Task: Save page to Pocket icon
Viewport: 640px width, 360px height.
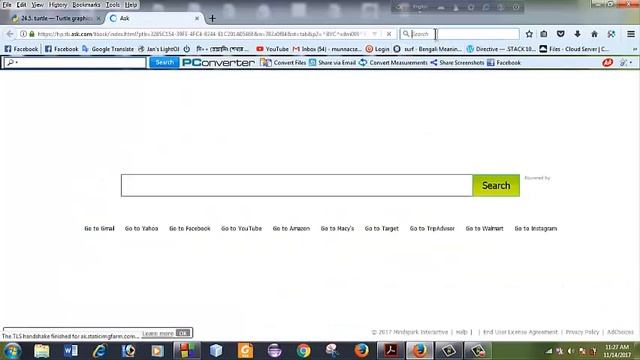Action: 560,34
